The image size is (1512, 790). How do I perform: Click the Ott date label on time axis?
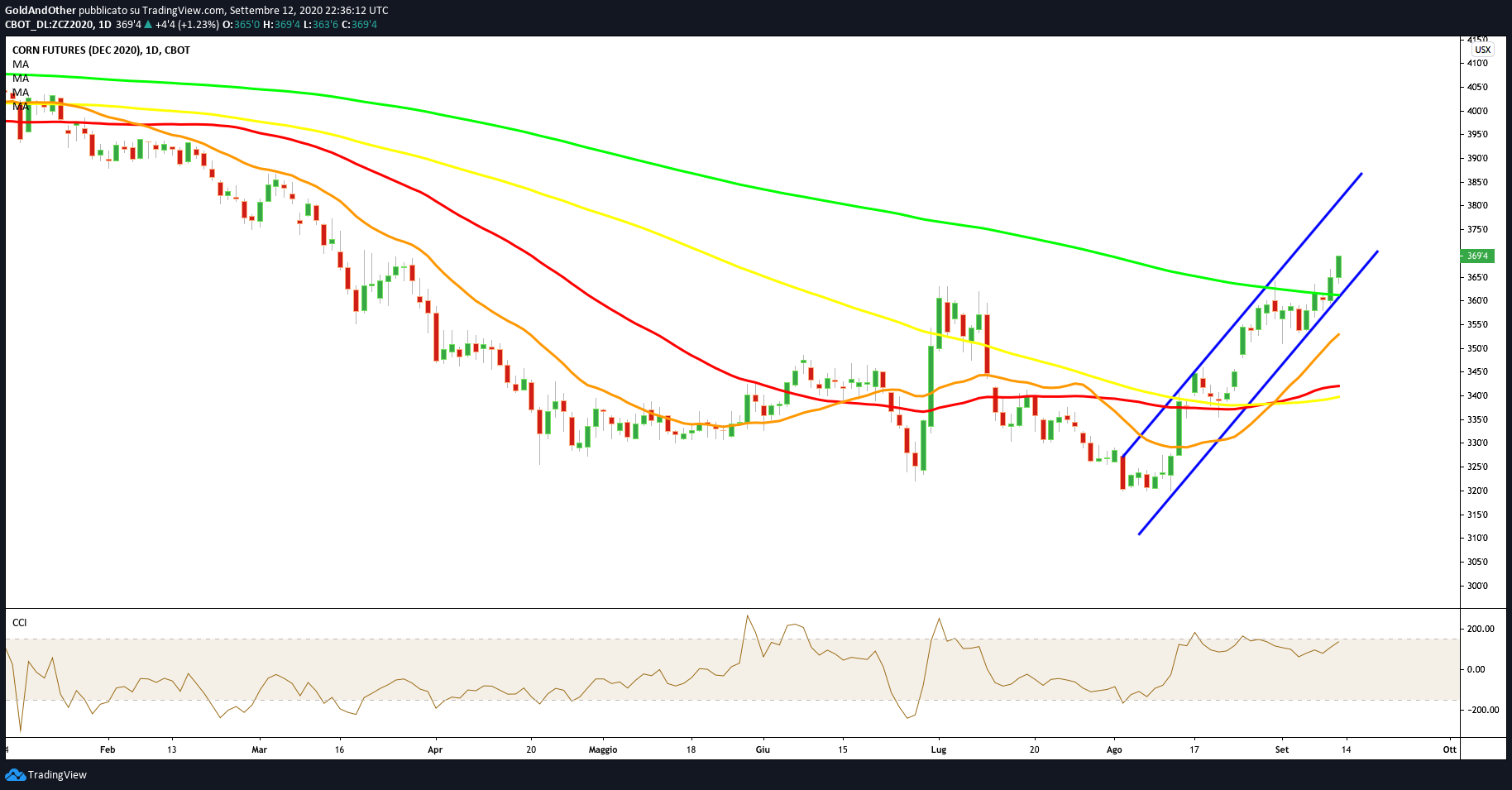click(1450, 749)
